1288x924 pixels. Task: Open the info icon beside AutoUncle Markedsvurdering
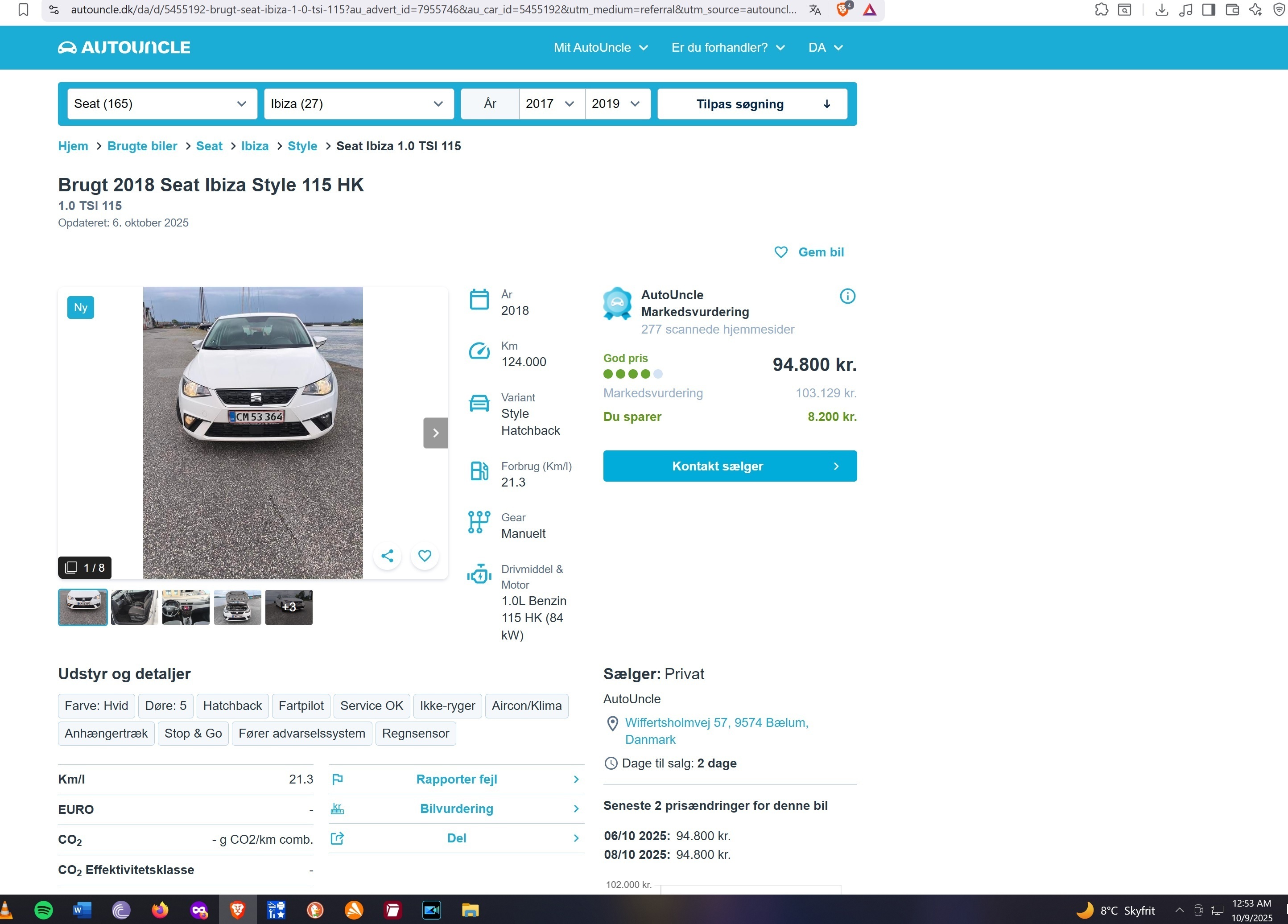click(x=847, y=296)
